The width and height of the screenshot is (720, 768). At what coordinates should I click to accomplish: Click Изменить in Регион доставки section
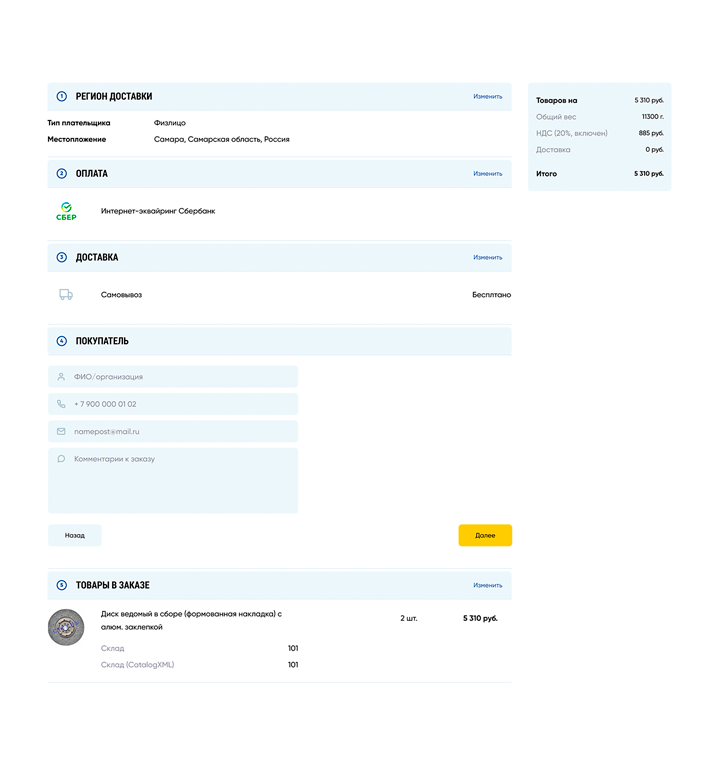click(x=487, y=97)
